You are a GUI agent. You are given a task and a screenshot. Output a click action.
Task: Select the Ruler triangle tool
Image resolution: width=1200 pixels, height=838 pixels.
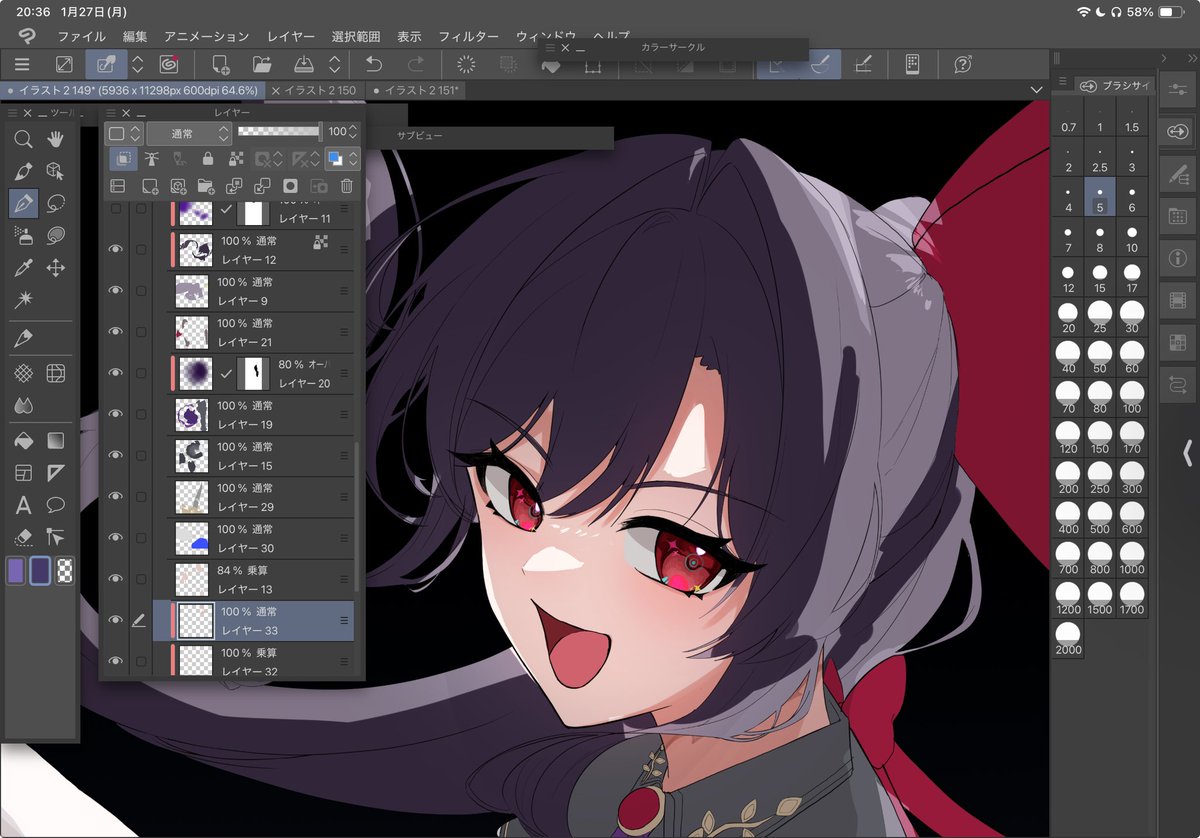coord(56,472)
